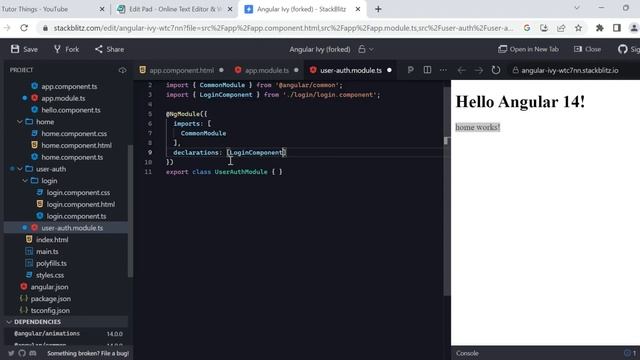Click @angular/animations dependency entry
The height and width of the screenshot is (360, 640).
[x=47, y=334]
